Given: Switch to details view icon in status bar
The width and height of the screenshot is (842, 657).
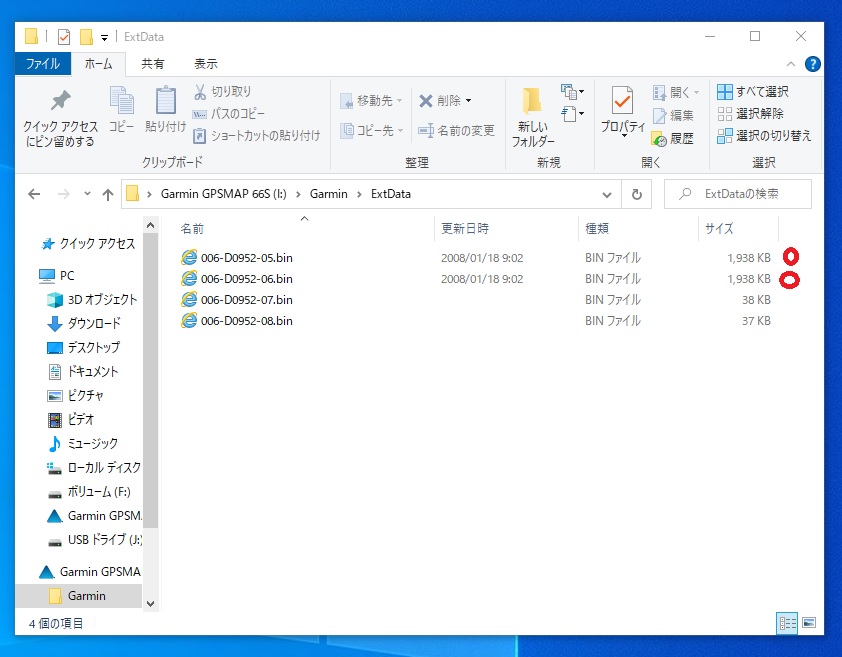Looking at the screenshot, I should point(787,623).
